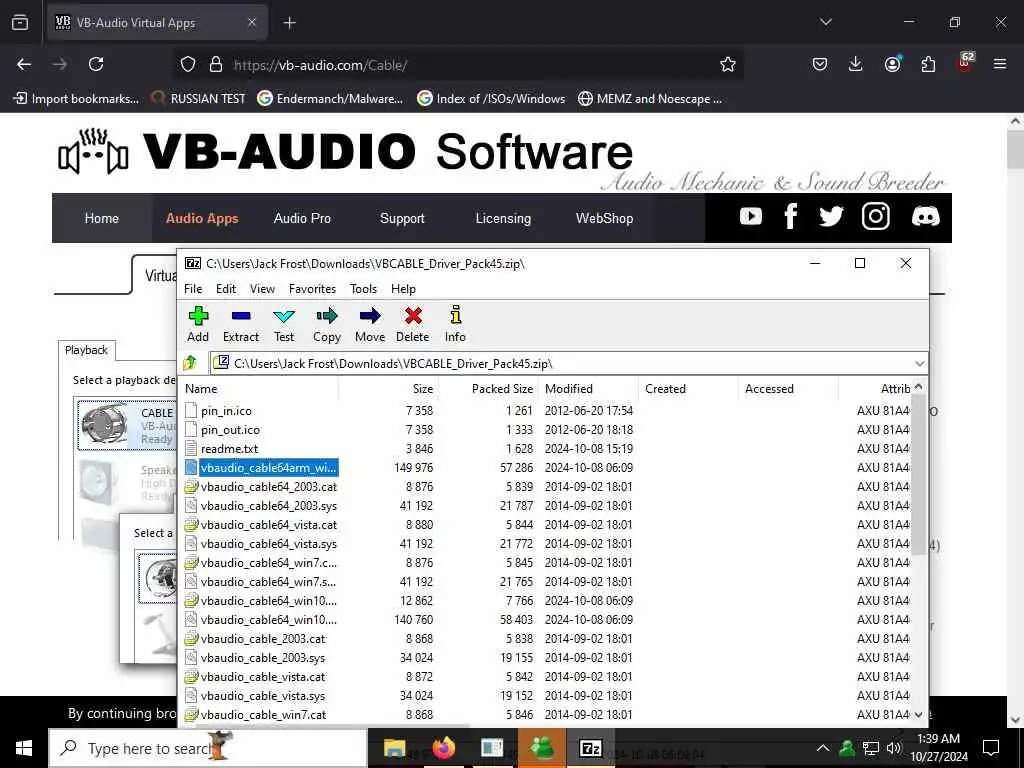Open the Help menu in 7-Zip
Viewport: 1024px width, 768px height.
tap(403, 289)
